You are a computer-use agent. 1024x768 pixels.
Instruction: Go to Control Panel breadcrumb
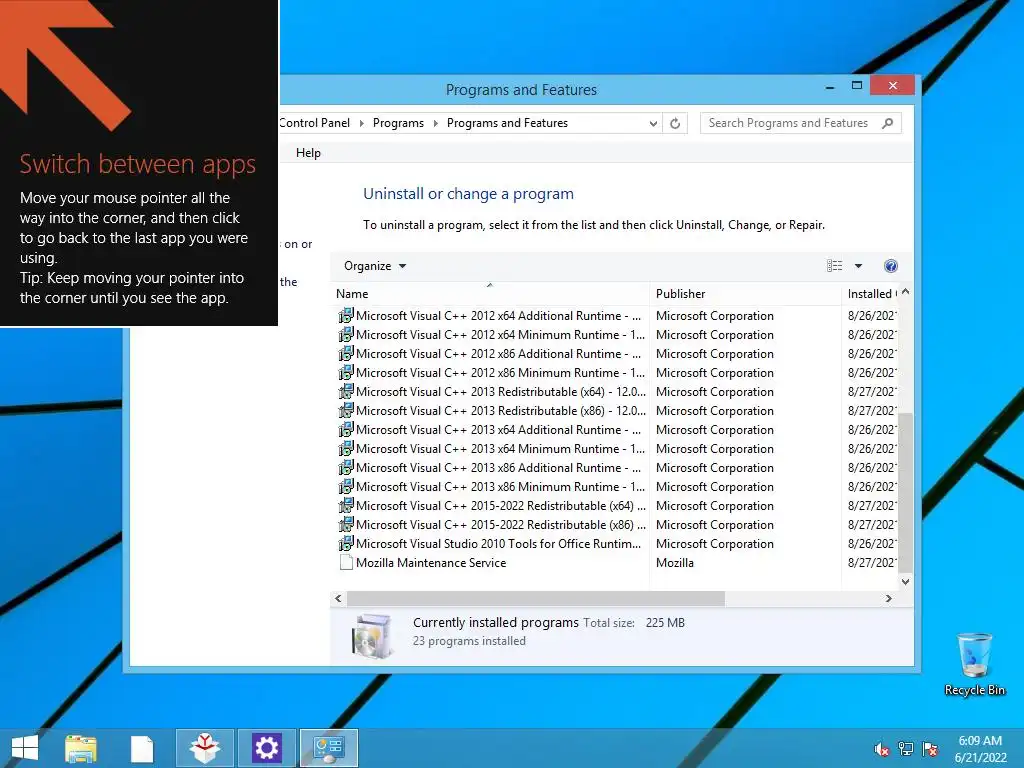[315, 123]
